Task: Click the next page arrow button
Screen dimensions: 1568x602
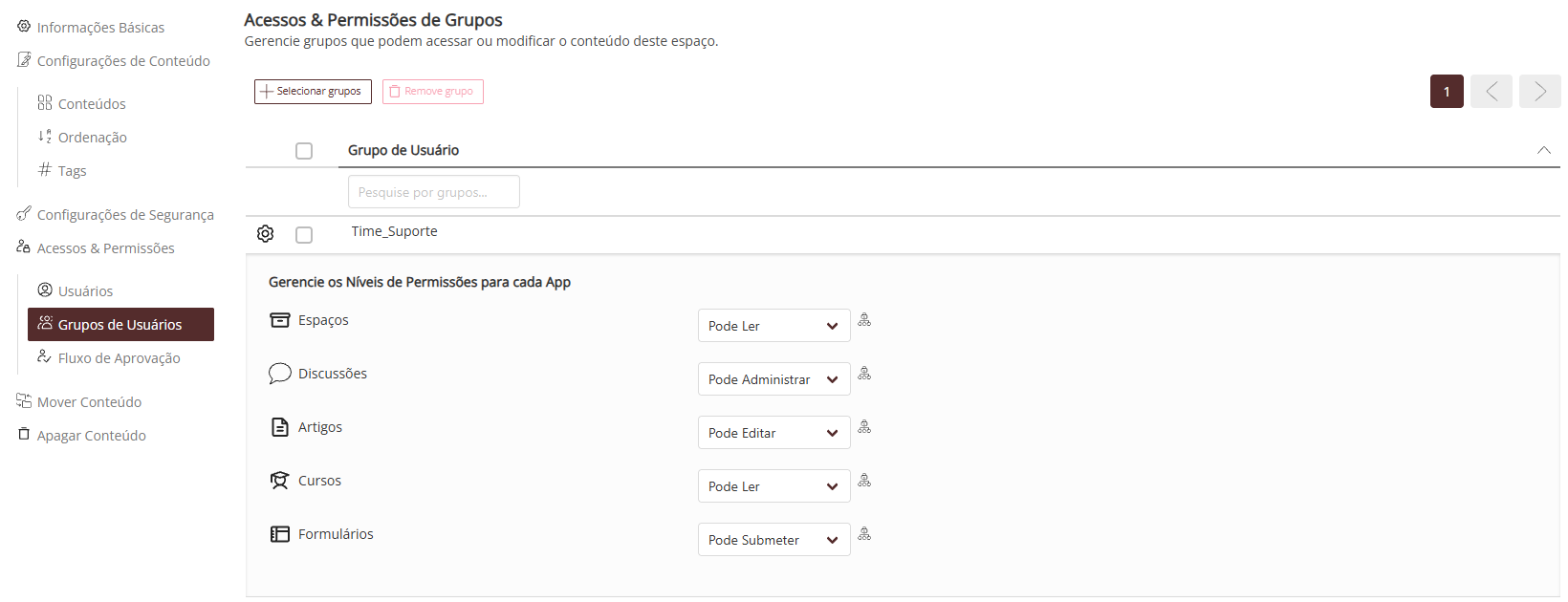Action: 1540,92
